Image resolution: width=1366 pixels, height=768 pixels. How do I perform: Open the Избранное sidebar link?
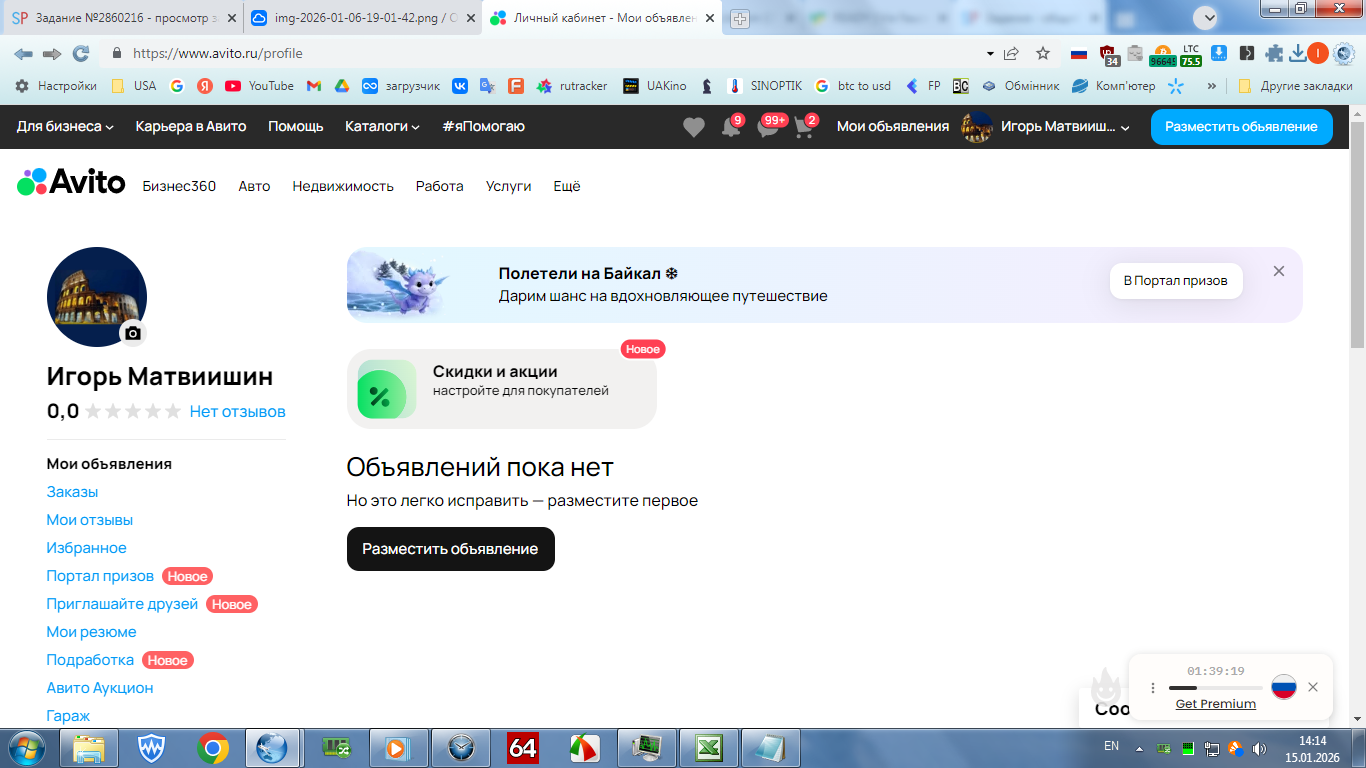pos(86,548)
